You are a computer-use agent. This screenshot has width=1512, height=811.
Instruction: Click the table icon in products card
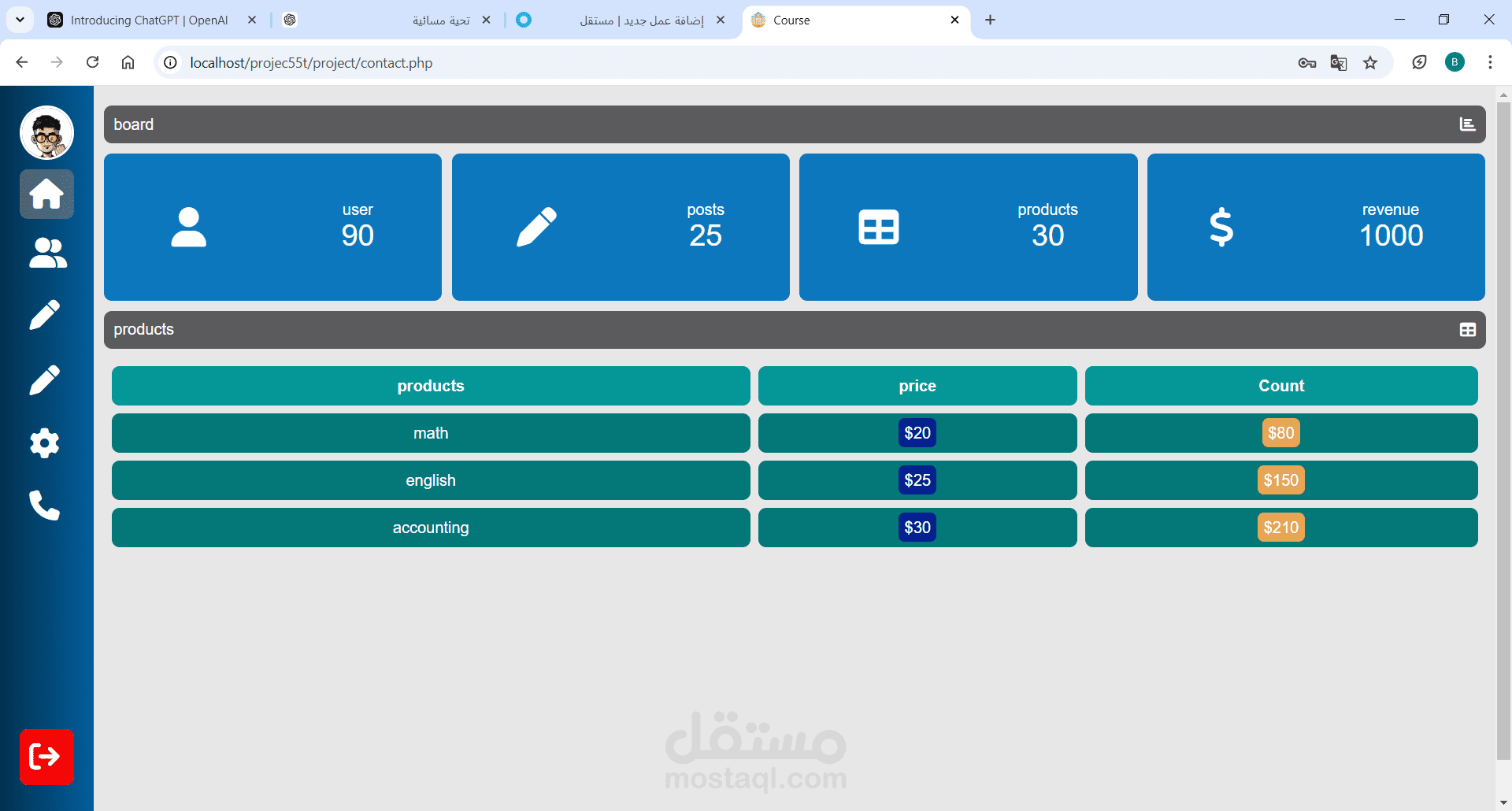(878, 228)
